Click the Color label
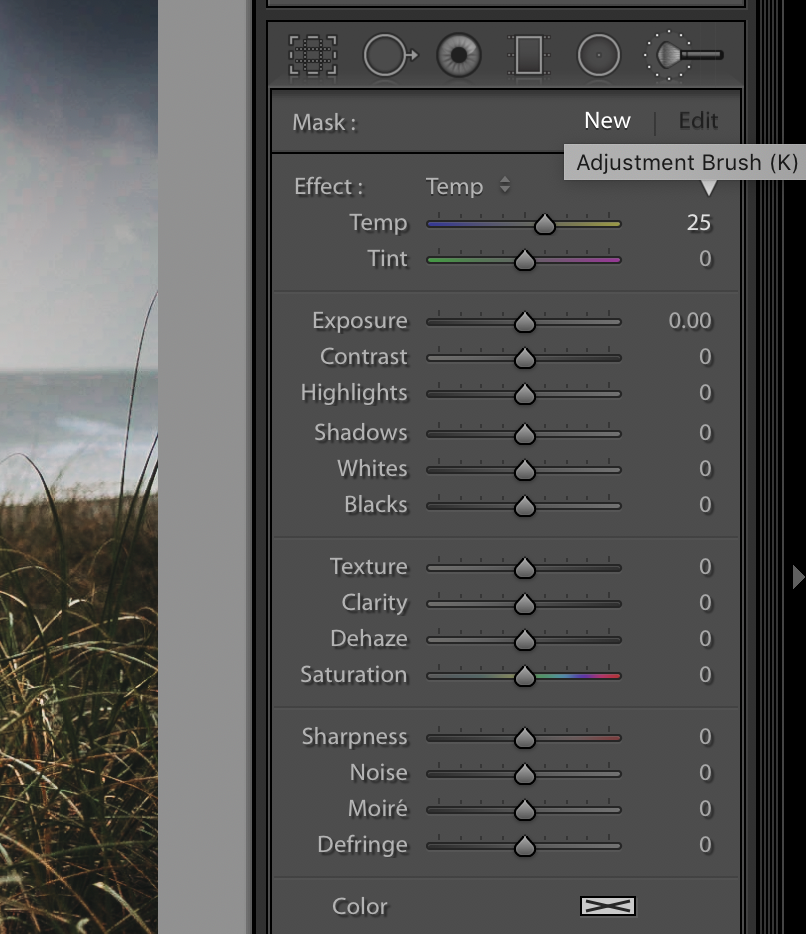 (x=360, y=906)
